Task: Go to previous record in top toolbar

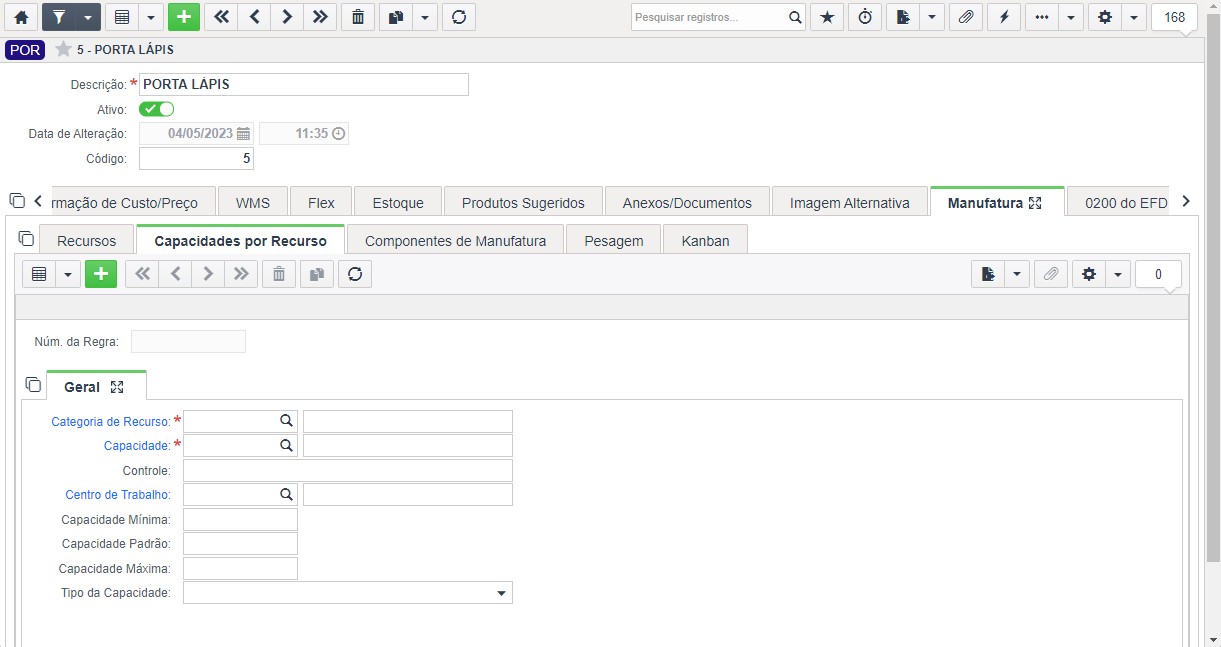Action: [254, 17]
